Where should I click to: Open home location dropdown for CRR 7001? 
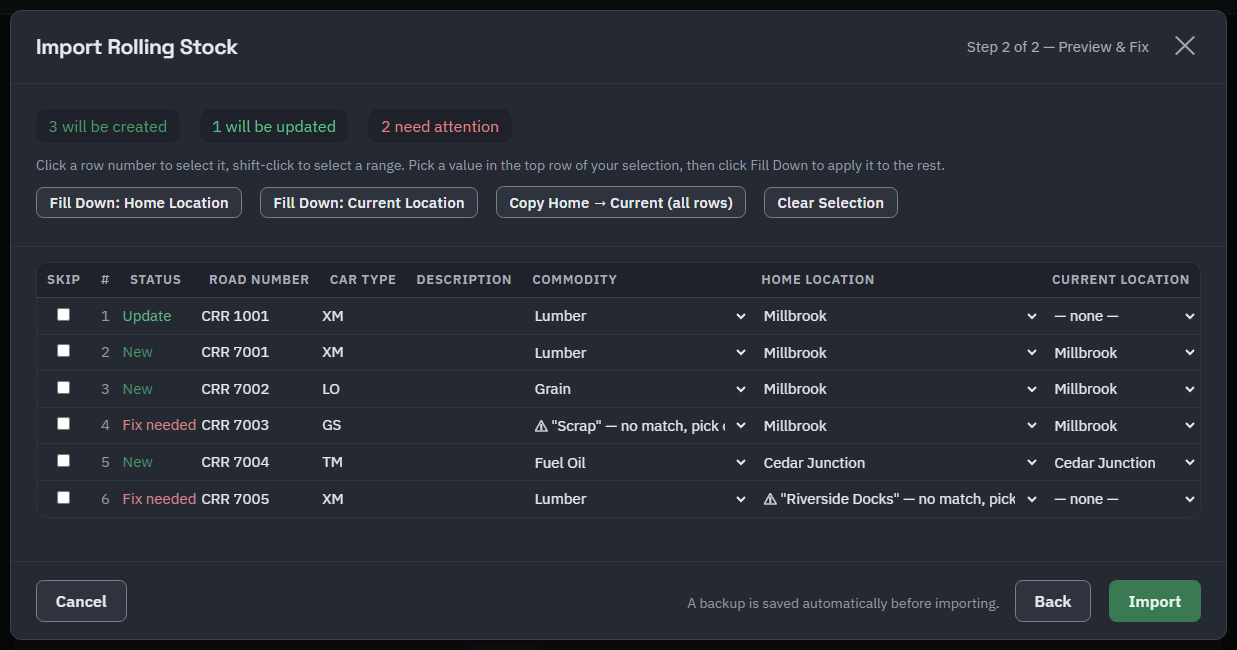click(x=900, y=353)
